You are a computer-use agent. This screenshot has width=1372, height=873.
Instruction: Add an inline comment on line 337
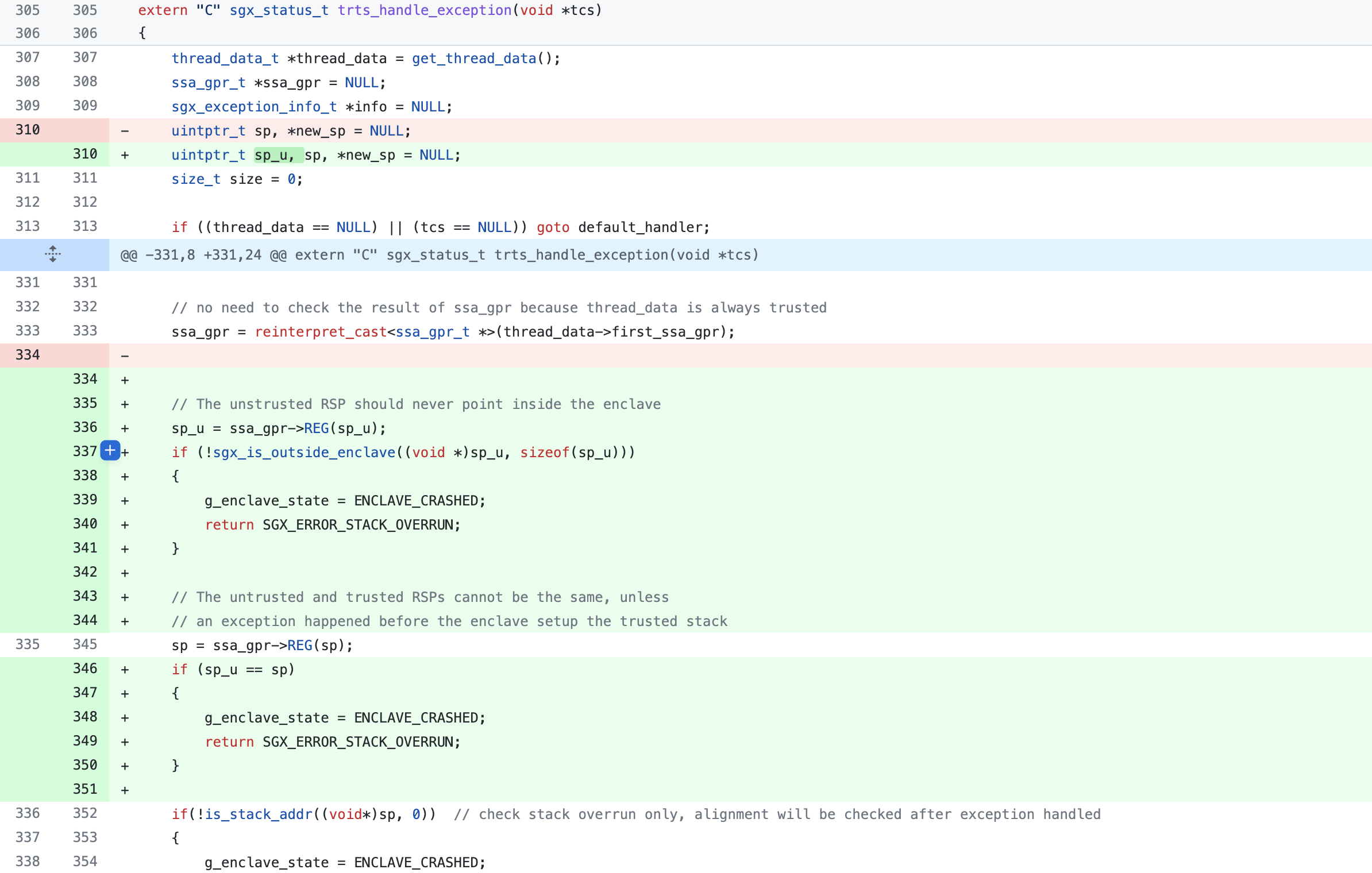(x=109, y=451)
